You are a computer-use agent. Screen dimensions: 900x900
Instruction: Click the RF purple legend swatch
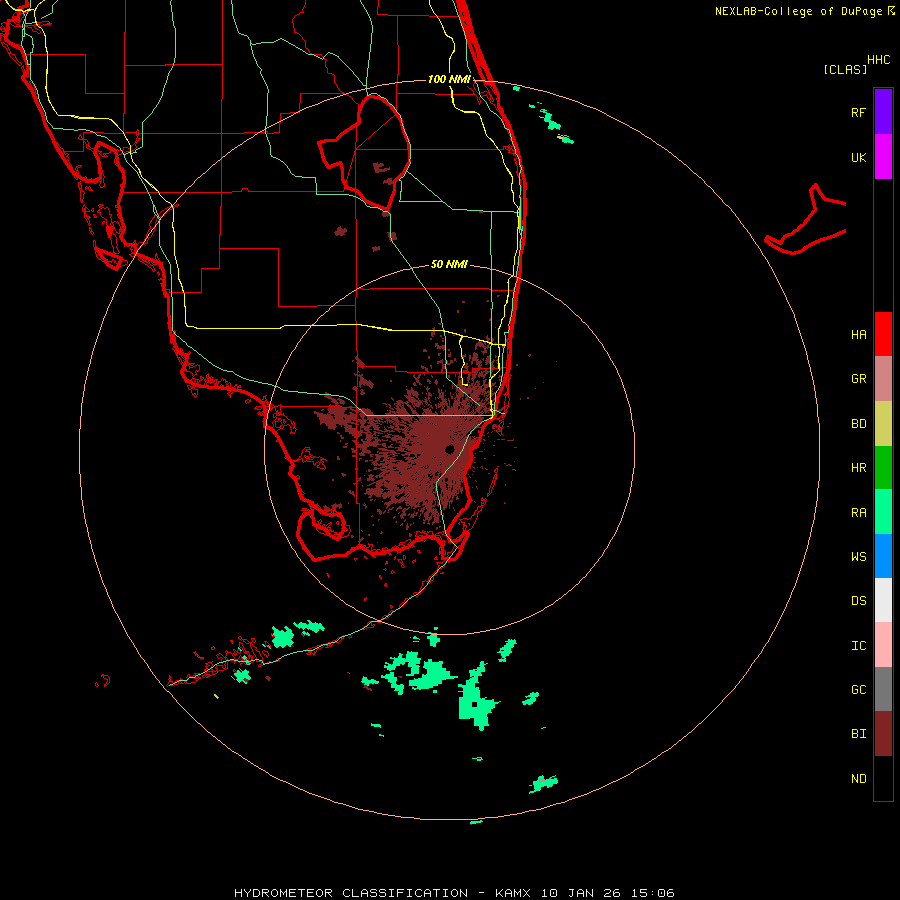[883, 112]
